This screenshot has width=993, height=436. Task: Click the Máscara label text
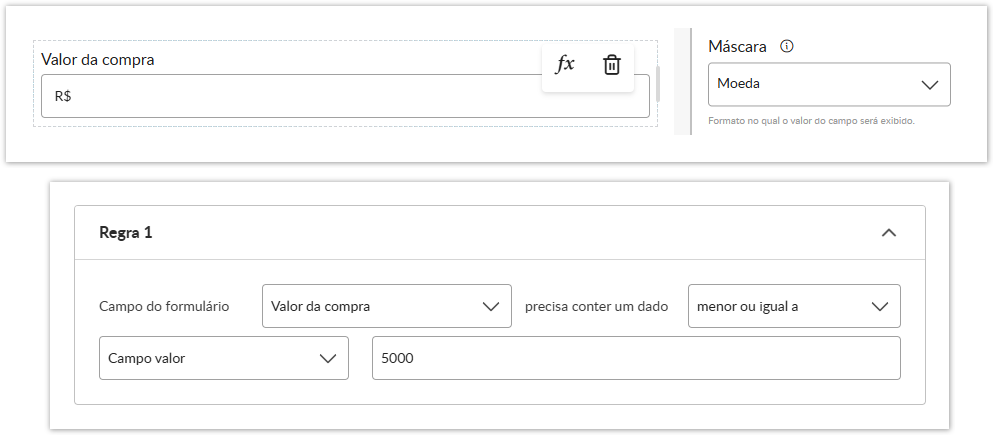pos(737,46)
